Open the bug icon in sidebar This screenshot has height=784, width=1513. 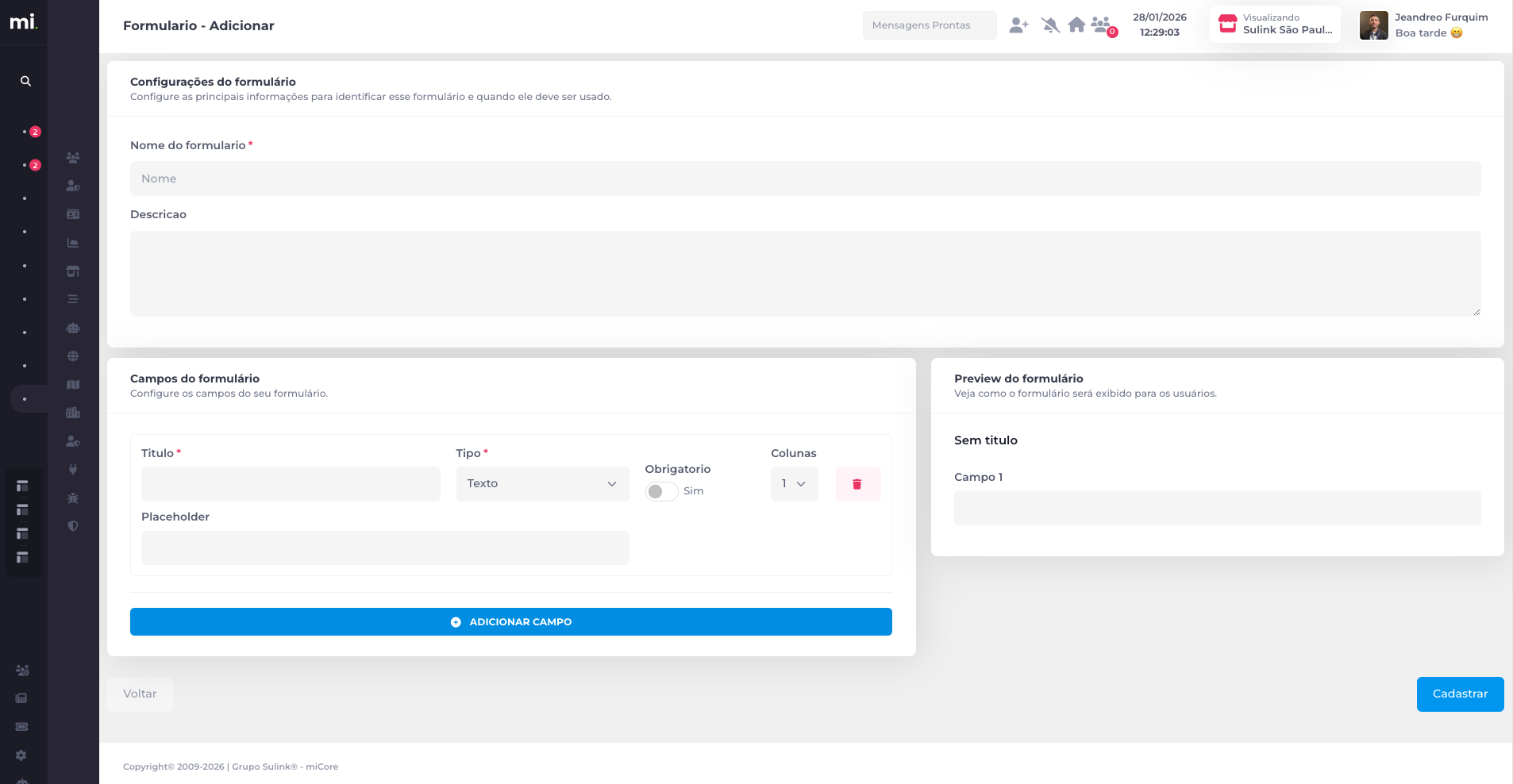[x=73, y=498]
